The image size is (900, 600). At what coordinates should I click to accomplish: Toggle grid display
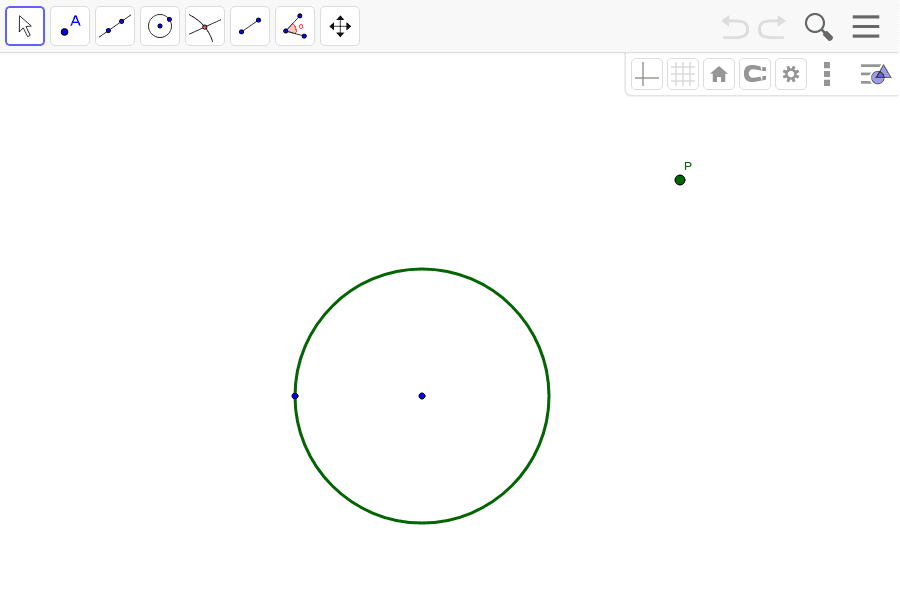pos(683,74)
